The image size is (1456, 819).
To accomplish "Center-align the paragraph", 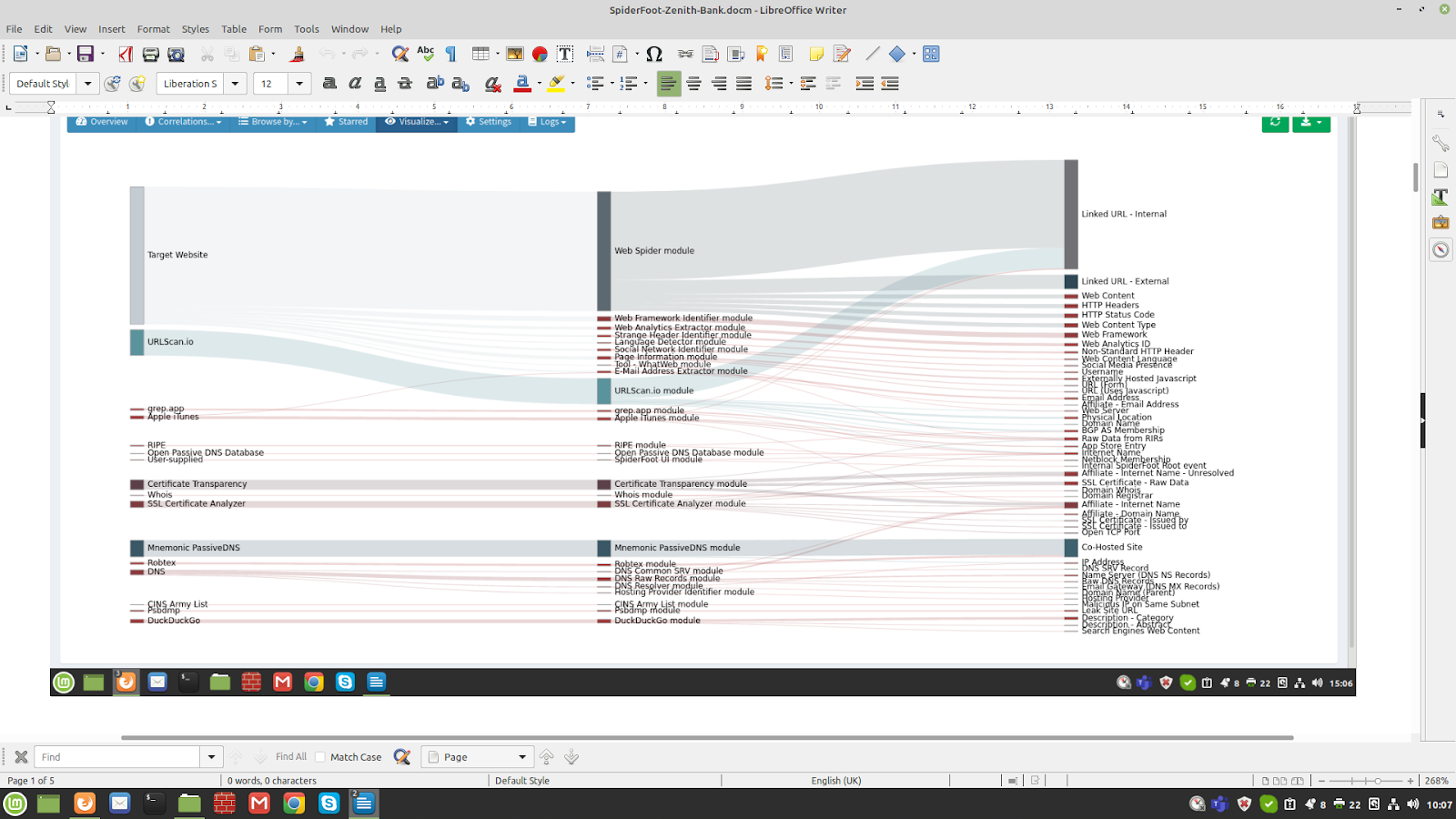I will (x=693, y=84).
